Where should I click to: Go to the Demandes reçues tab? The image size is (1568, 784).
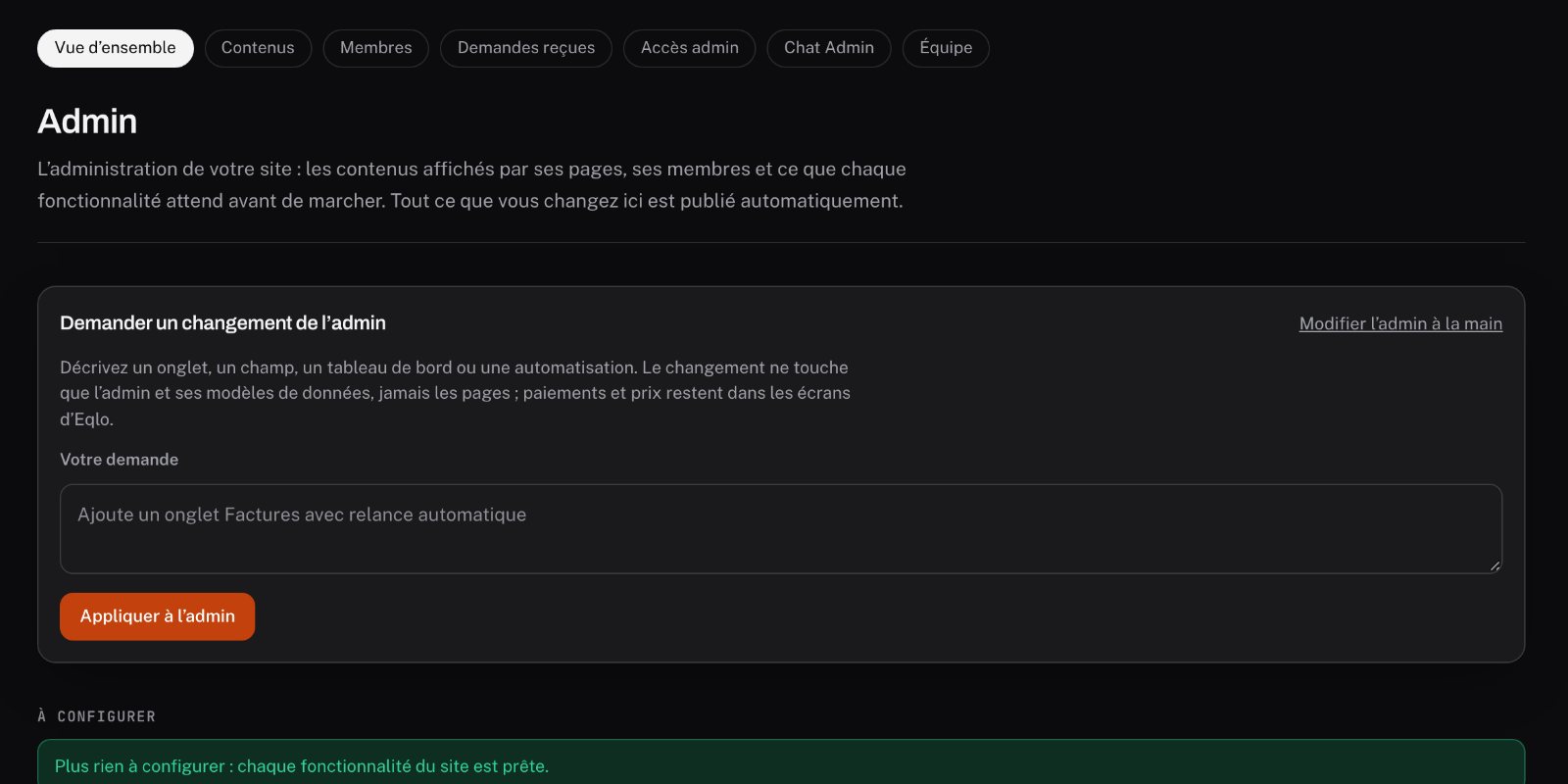(x=526, y=48)
